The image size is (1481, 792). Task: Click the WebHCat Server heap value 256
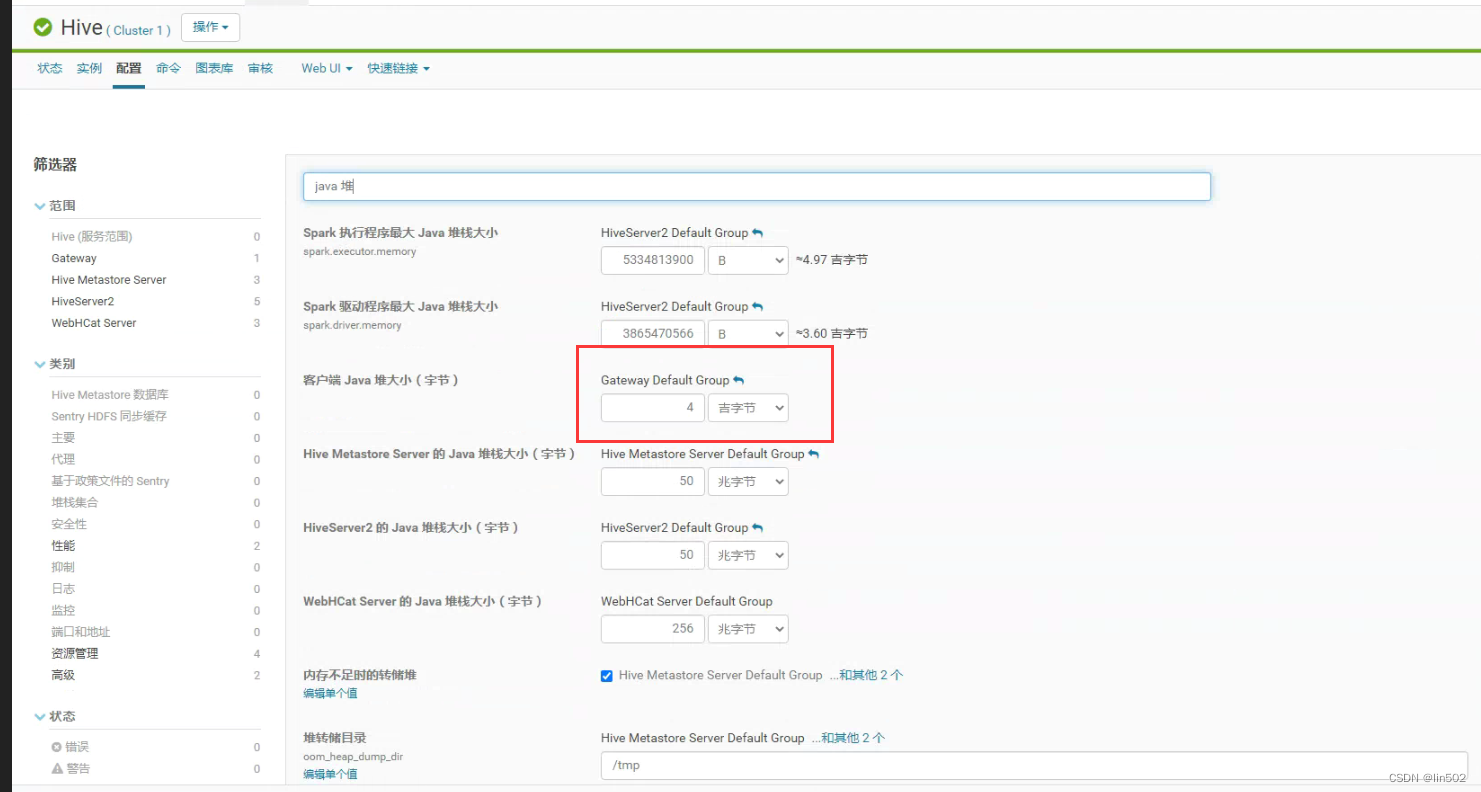[x=653, y=629]
